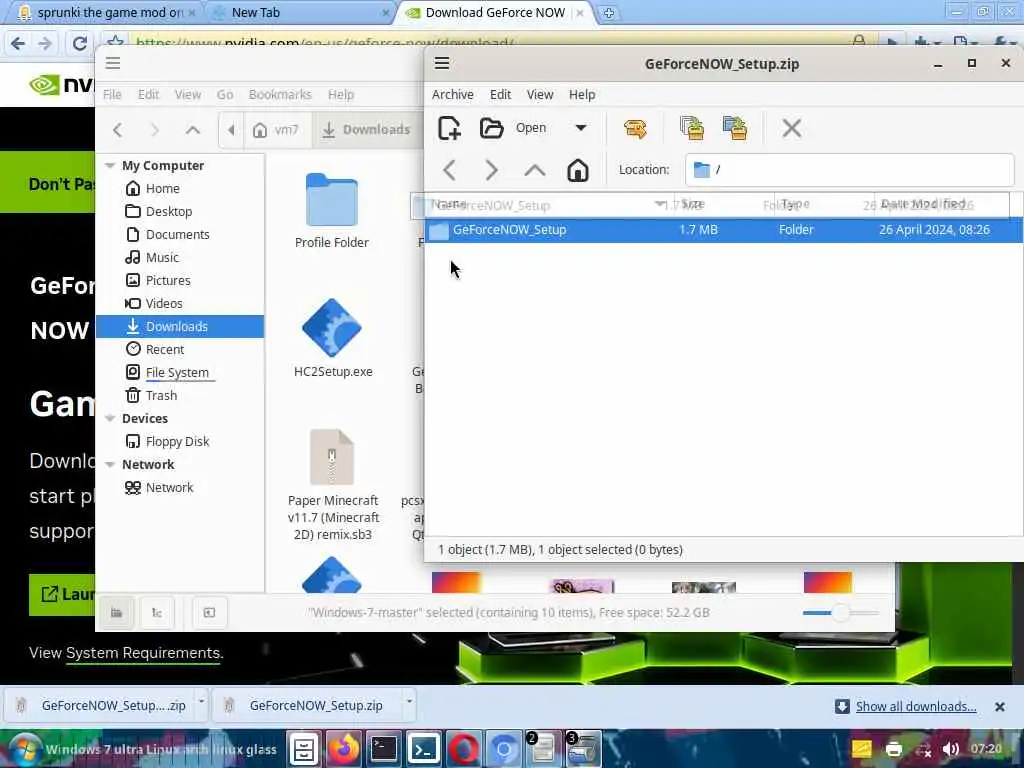Open Documents in sidebar

[180, 234]
